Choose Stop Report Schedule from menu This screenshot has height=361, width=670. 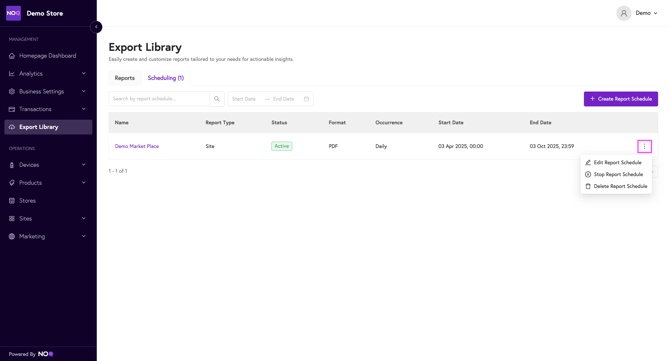tap(616, 174)
